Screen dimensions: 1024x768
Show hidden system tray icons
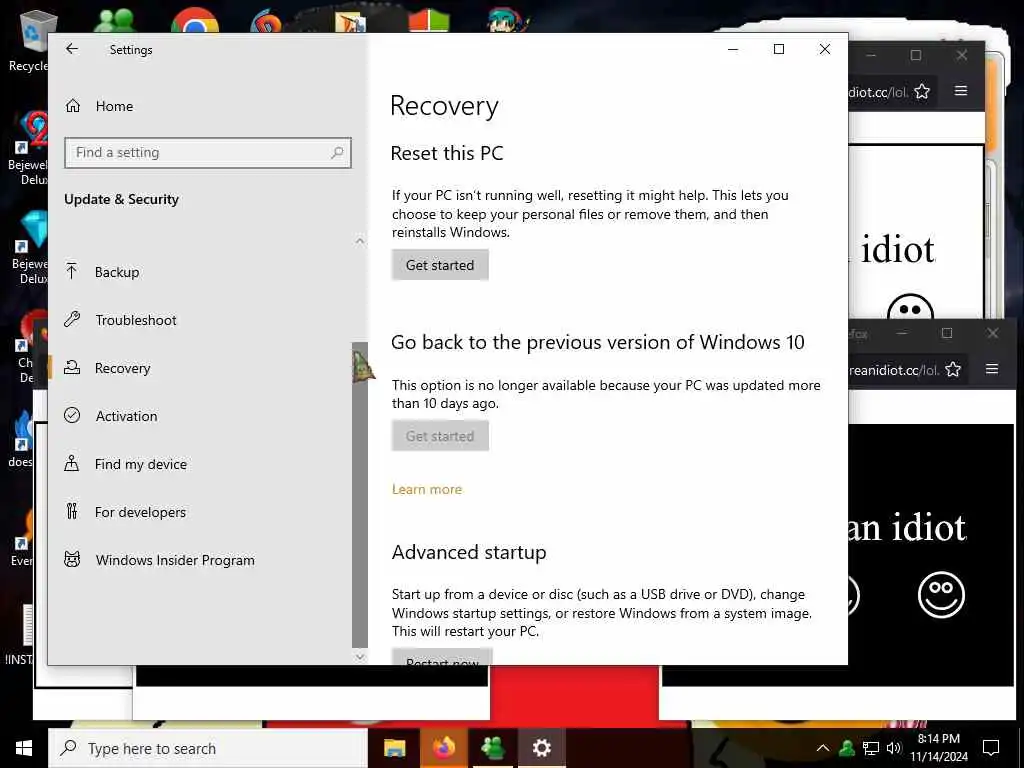click(823, 748)
